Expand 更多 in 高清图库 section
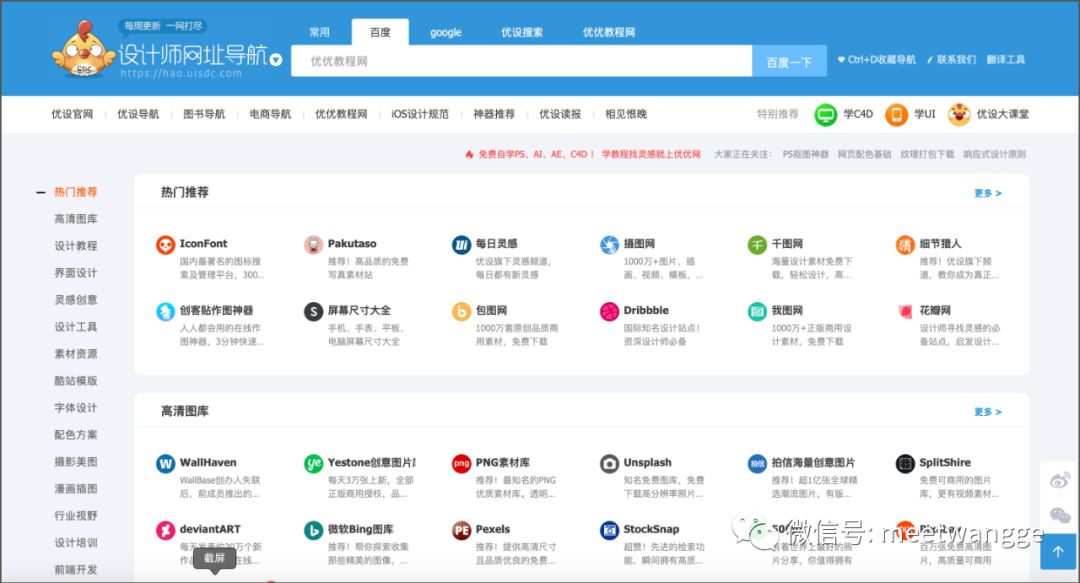Viewport: 1080px width, 583px height. click(x=987, y=412)
